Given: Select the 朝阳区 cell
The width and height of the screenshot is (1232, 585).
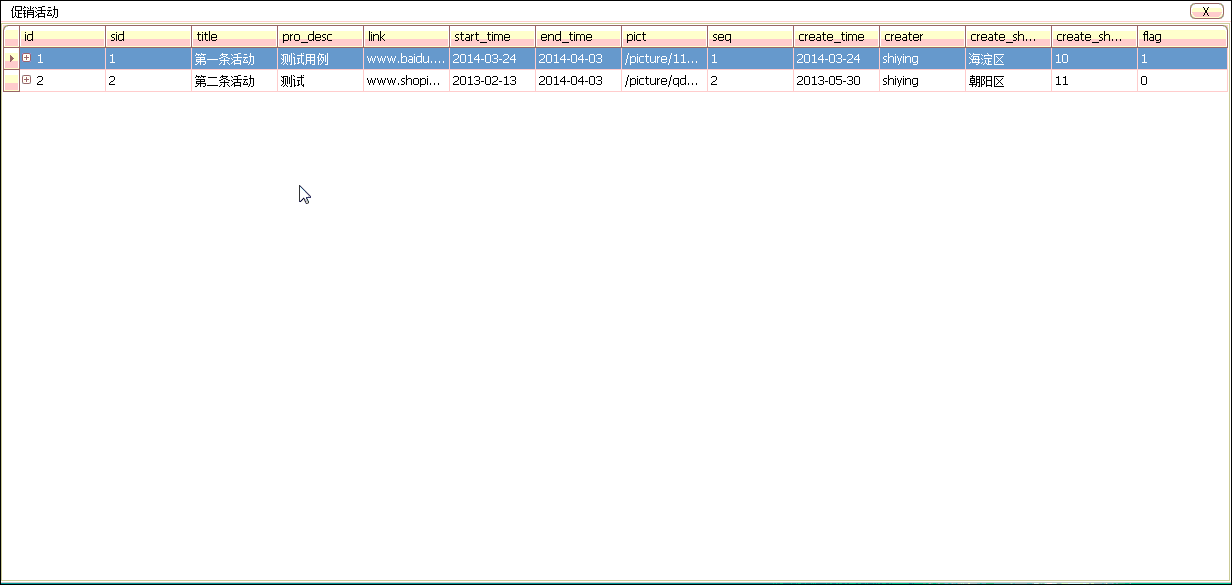Looking at the screenshot, I should tap(1008, 81).
